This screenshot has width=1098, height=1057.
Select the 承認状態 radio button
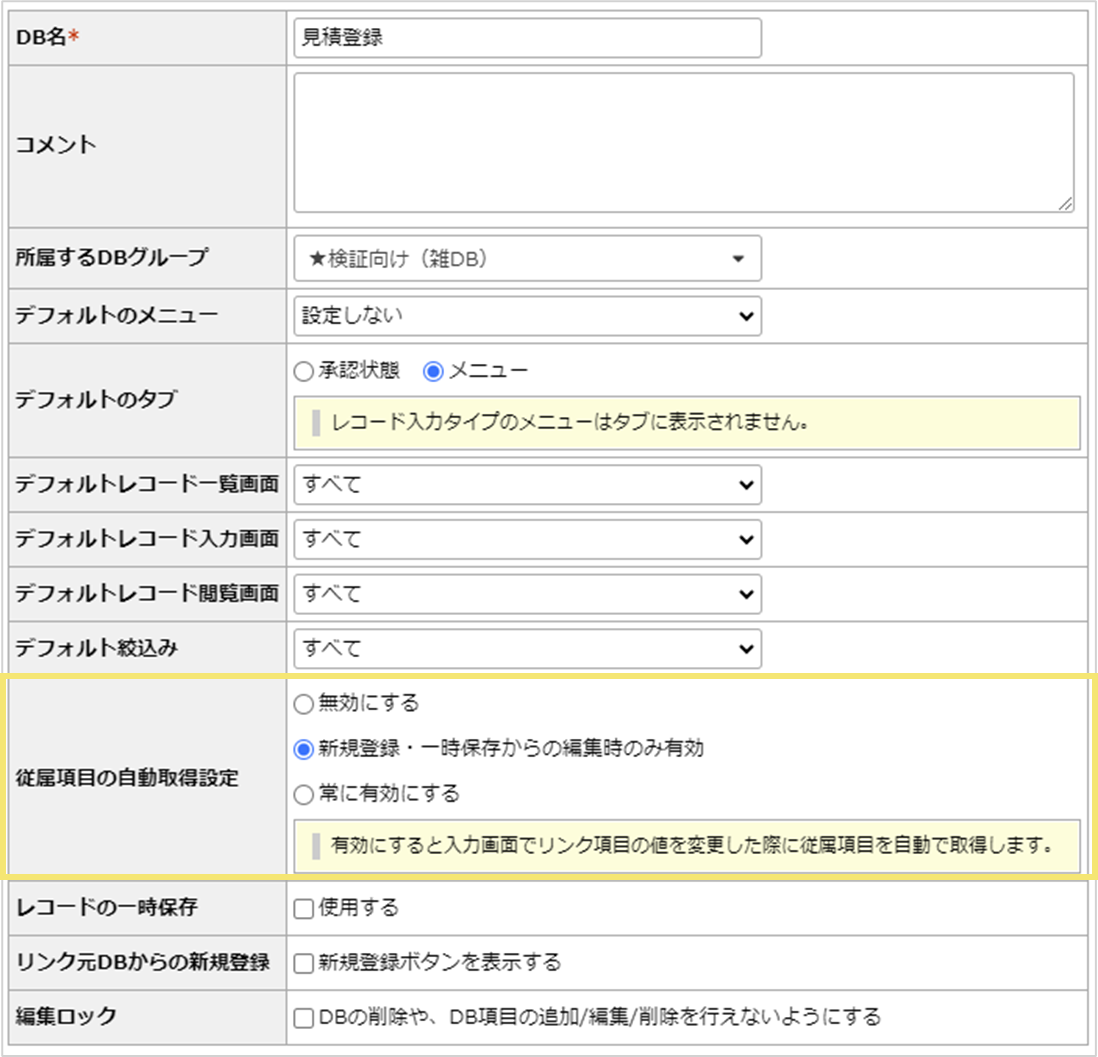point(301,369)
